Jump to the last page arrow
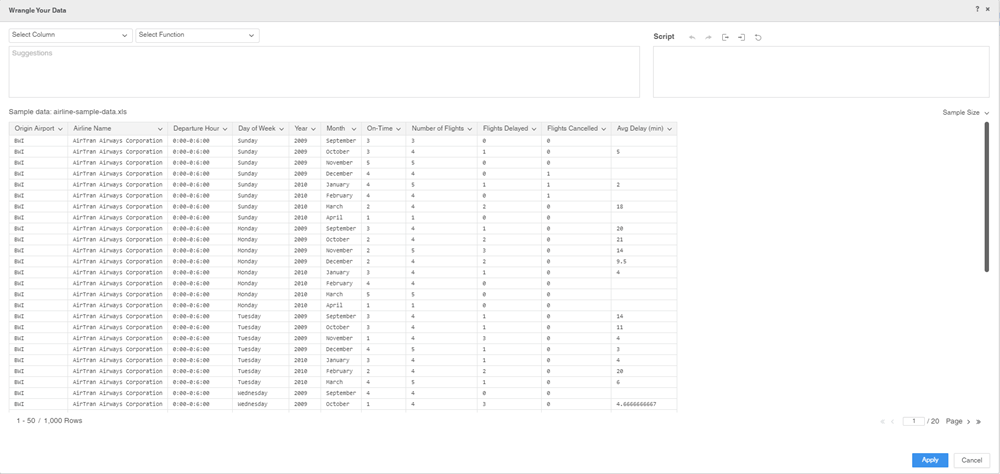The image size is (1000, 474). [x=978, y=422]
